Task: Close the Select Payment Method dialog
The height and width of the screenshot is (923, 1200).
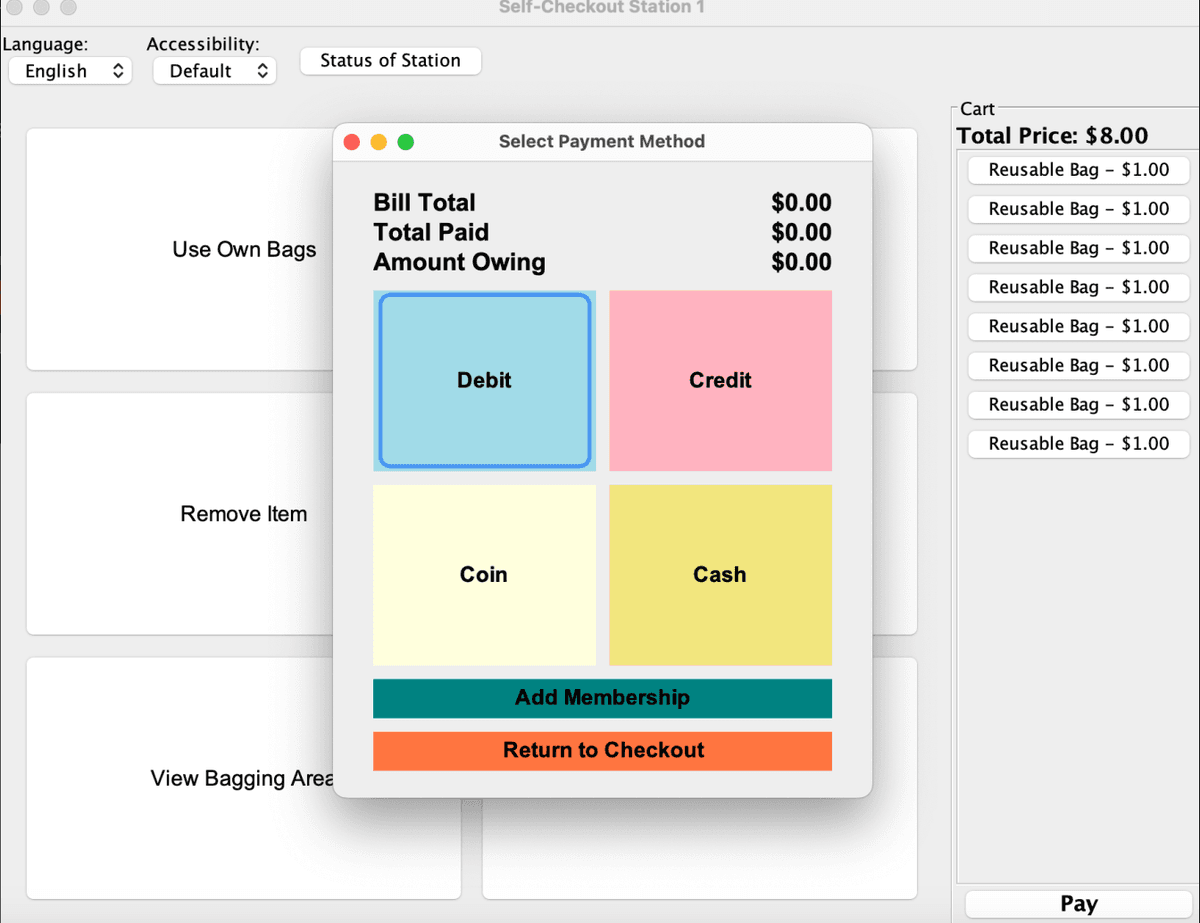Action: click(352, 142)
